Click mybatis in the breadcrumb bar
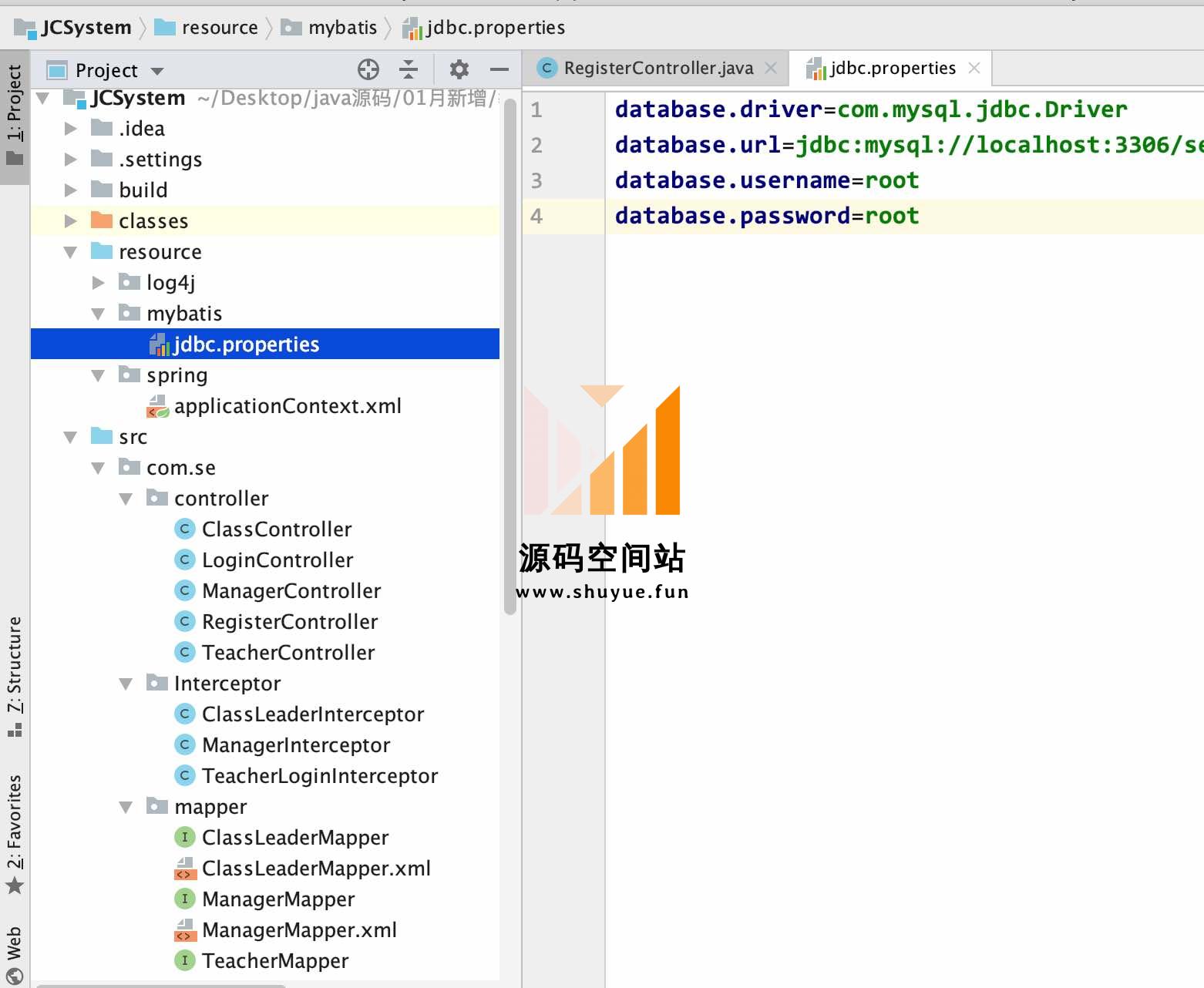The image size is (1204, 988). 329,28
